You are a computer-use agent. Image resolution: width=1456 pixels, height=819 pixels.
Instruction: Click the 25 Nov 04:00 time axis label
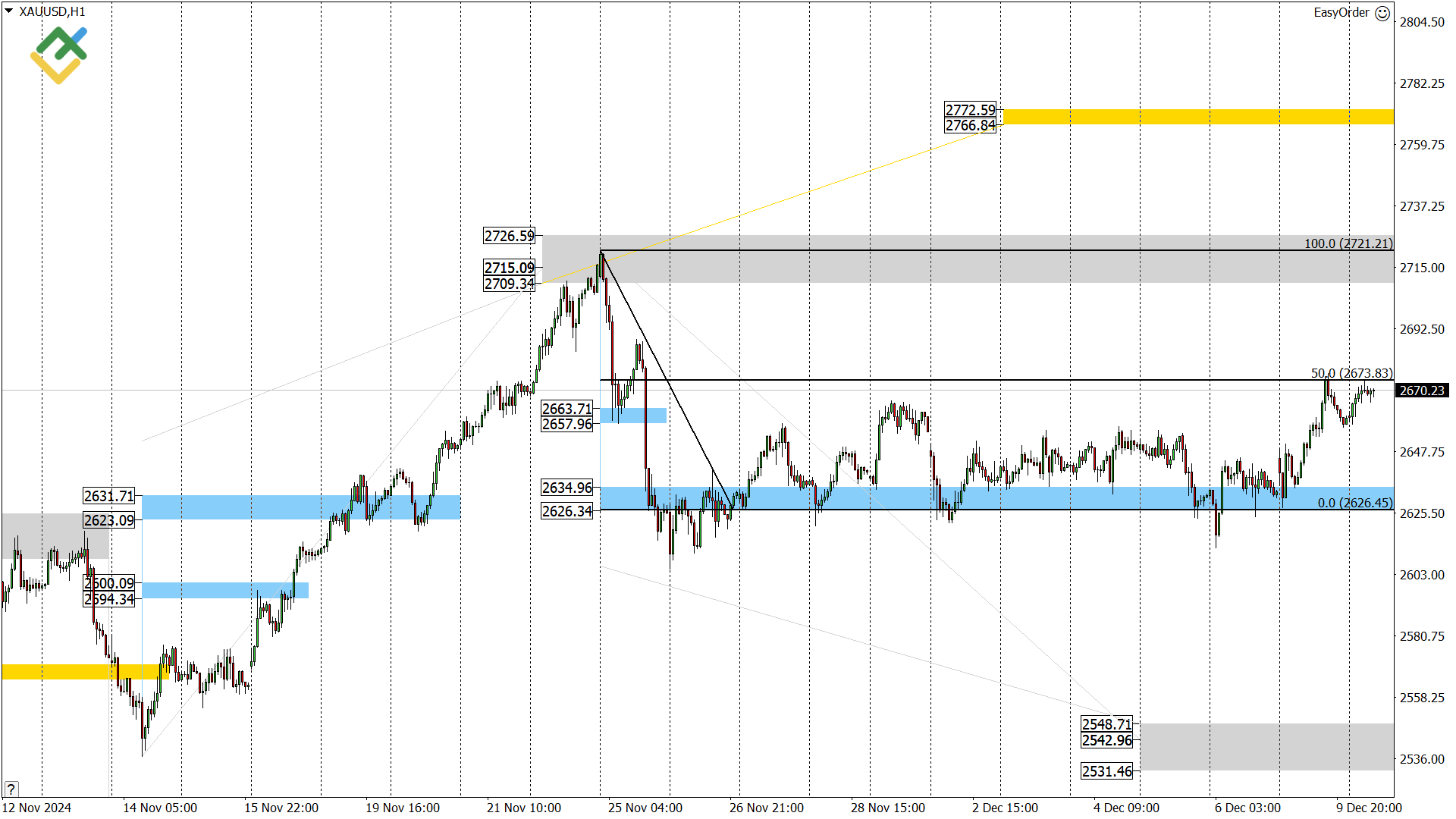645,808
